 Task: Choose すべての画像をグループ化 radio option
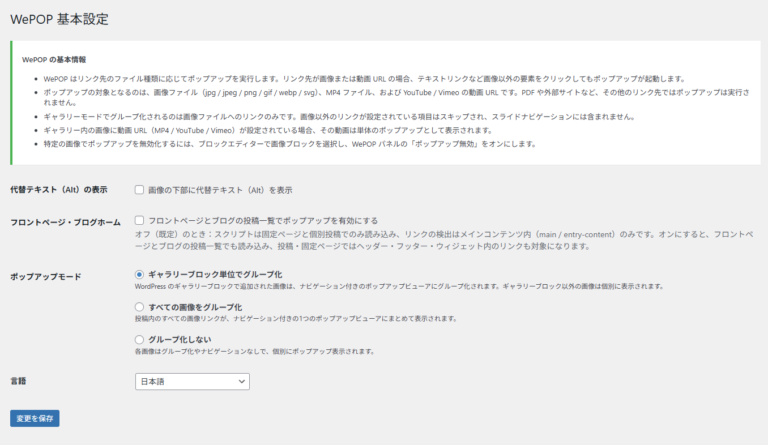coord(140,307)
